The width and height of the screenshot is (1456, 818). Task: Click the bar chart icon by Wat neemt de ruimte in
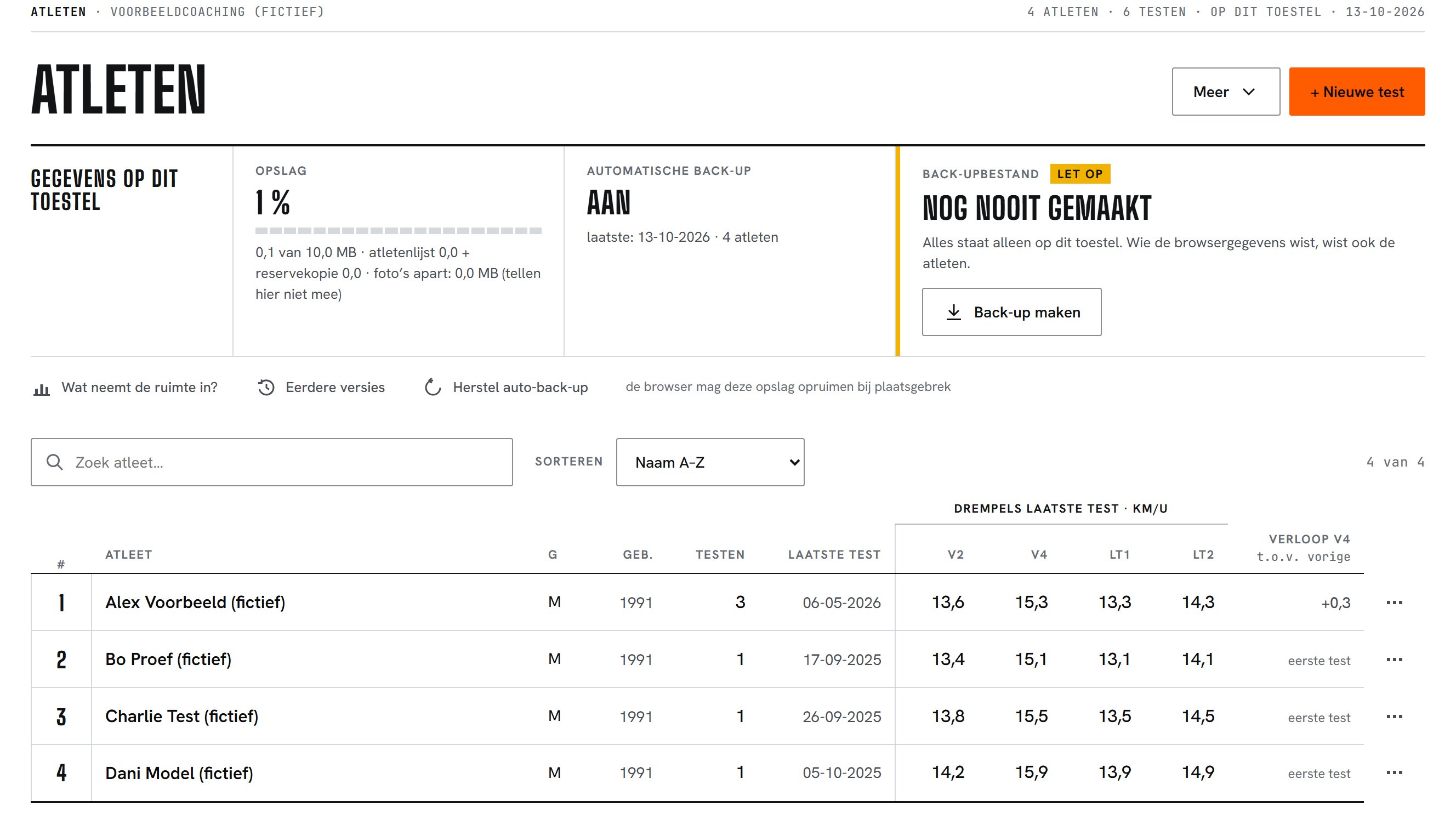point(41,388)
